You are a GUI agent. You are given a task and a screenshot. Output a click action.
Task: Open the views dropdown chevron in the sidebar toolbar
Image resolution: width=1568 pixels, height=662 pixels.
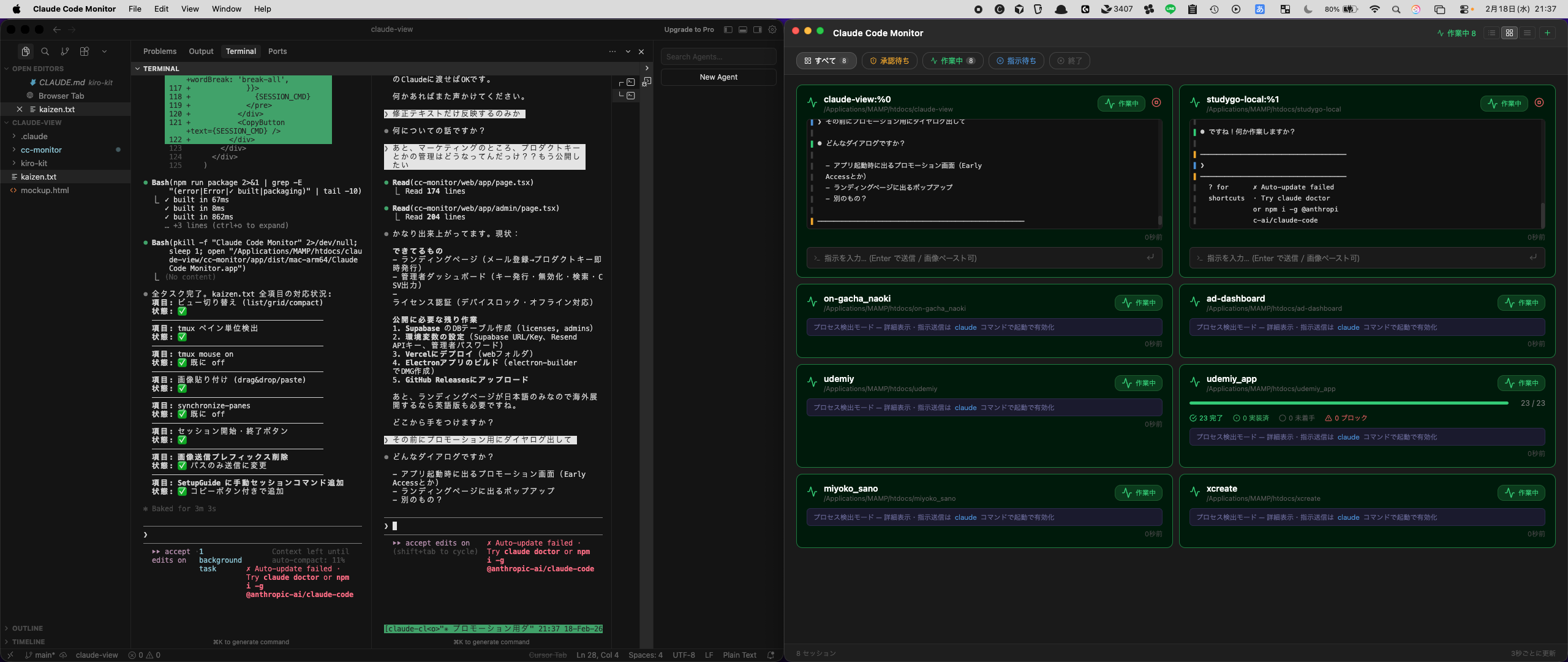click(104, 51)
